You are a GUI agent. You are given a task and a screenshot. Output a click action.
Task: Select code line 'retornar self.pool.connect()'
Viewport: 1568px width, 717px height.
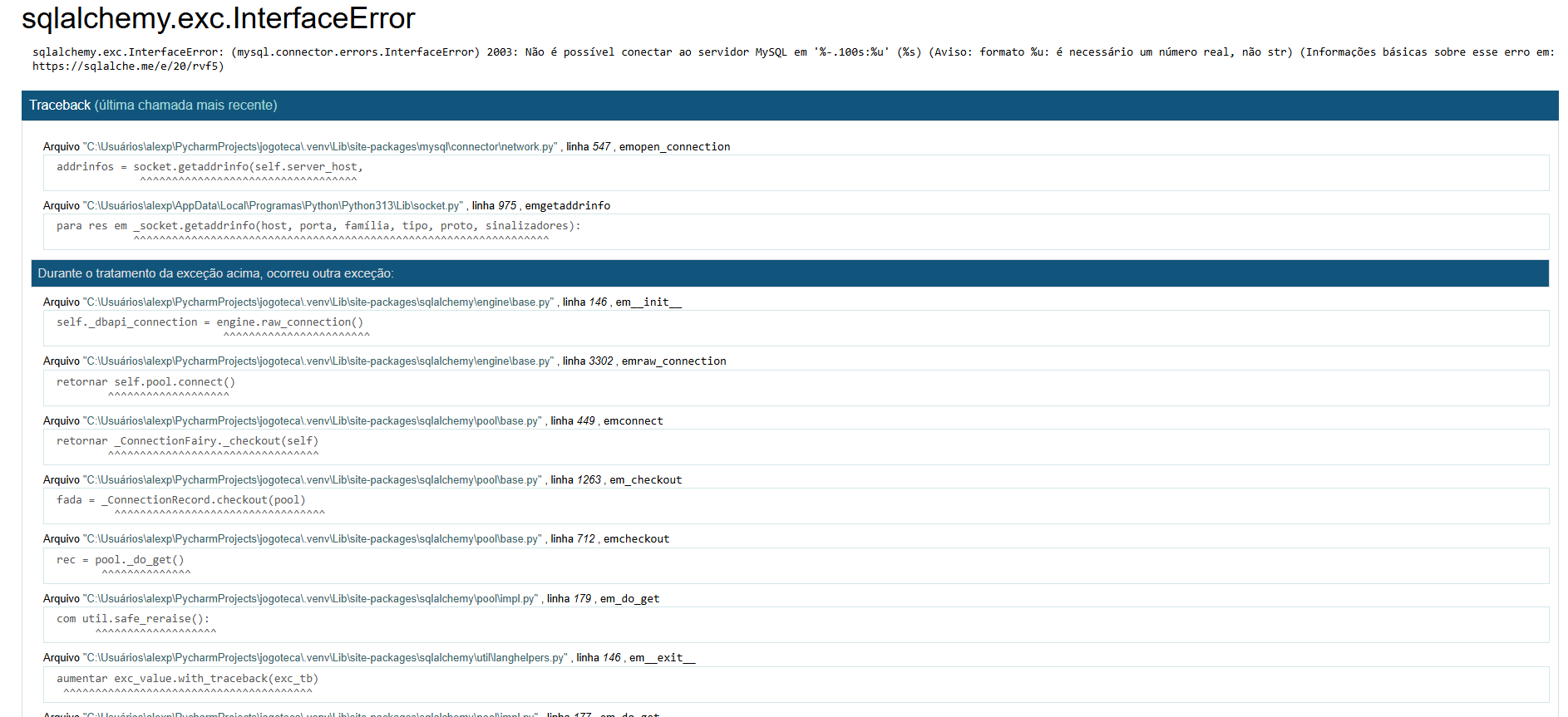pyautogui.click(x=145, y=382)
